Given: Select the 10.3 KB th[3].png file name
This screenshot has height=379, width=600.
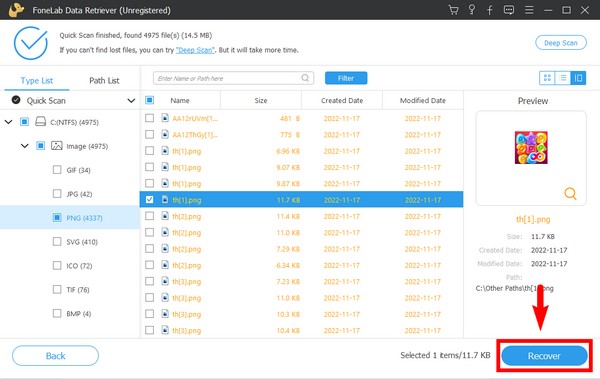Looking at the screenshot, I should click(x=186, y=314).
